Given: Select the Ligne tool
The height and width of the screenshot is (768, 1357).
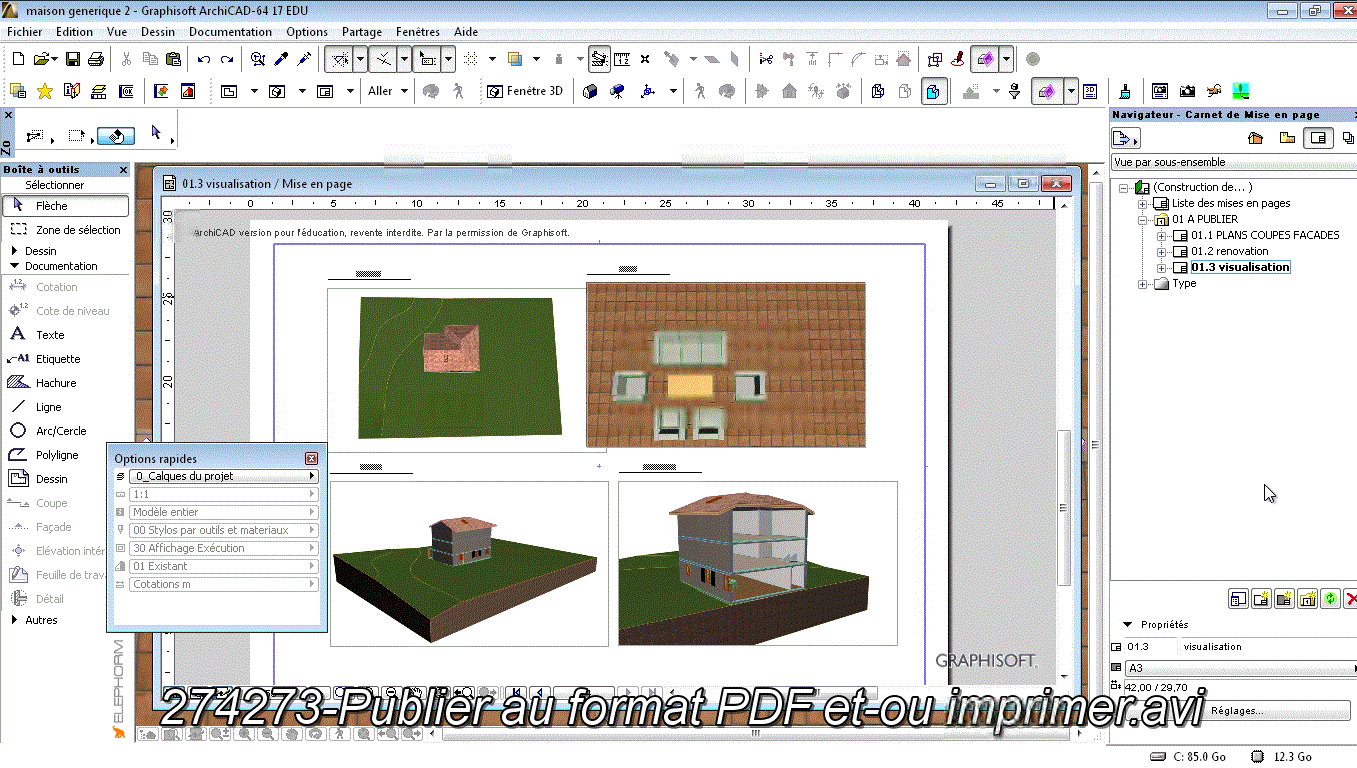Looking at the screenshot, I should pos(66,407).
